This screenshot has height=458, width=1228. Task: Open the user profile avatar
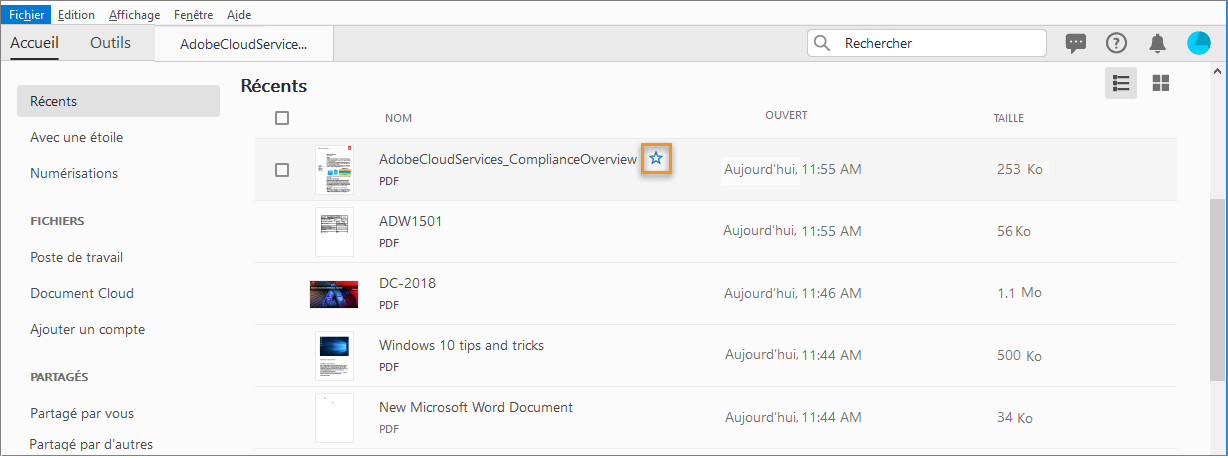tap(1199, 43)
